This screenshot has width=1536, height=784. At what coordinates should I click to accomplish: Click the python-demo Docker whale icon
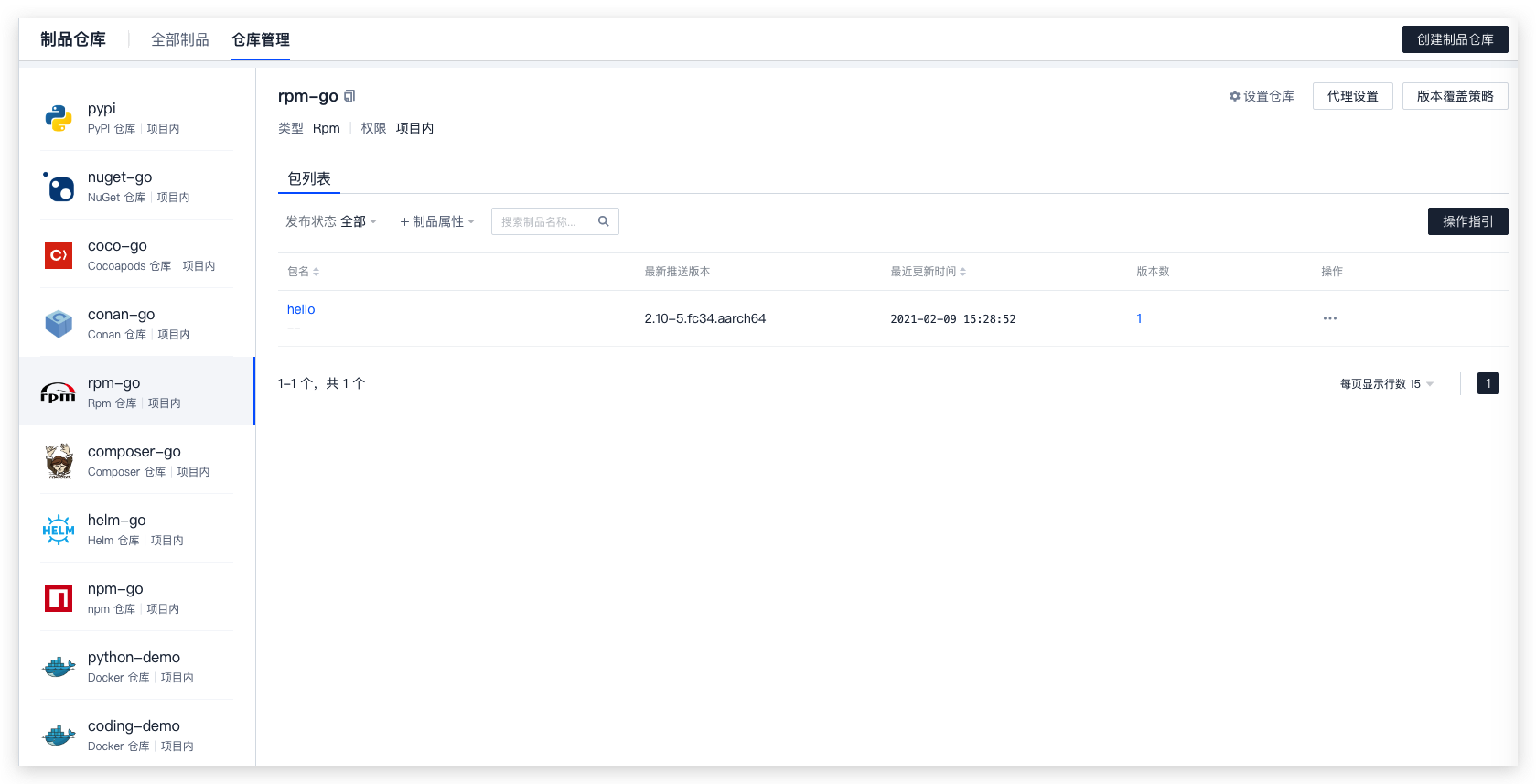[x=59, y=667]
